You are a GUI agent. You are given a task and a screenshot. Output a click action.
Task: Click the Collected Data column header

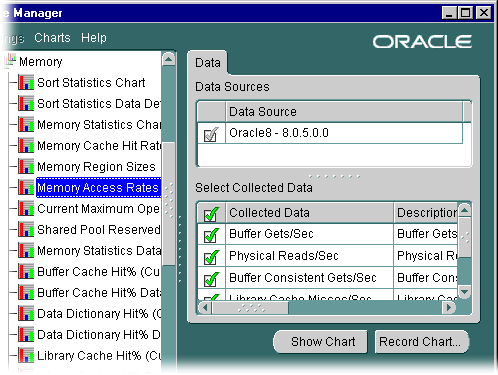point(309,213)
